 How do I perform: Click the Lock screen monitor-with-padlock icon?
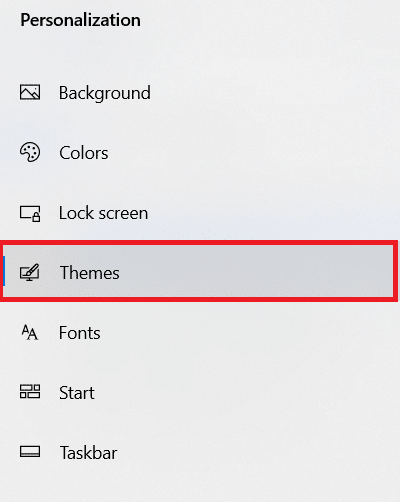(x=30, y=214)
